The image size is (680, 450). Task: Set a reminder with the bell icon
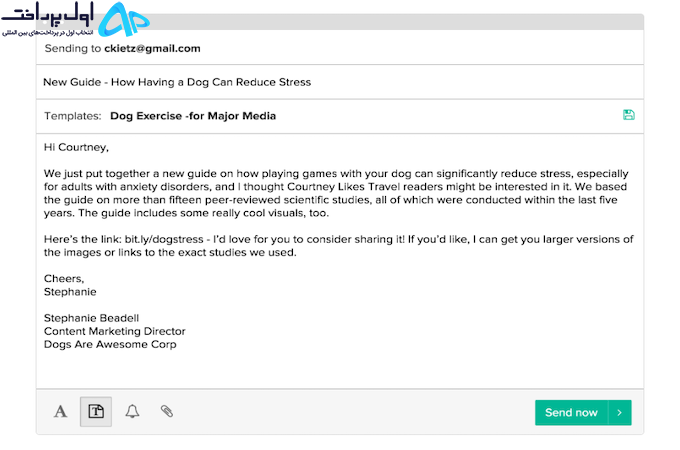pos(132,411)
